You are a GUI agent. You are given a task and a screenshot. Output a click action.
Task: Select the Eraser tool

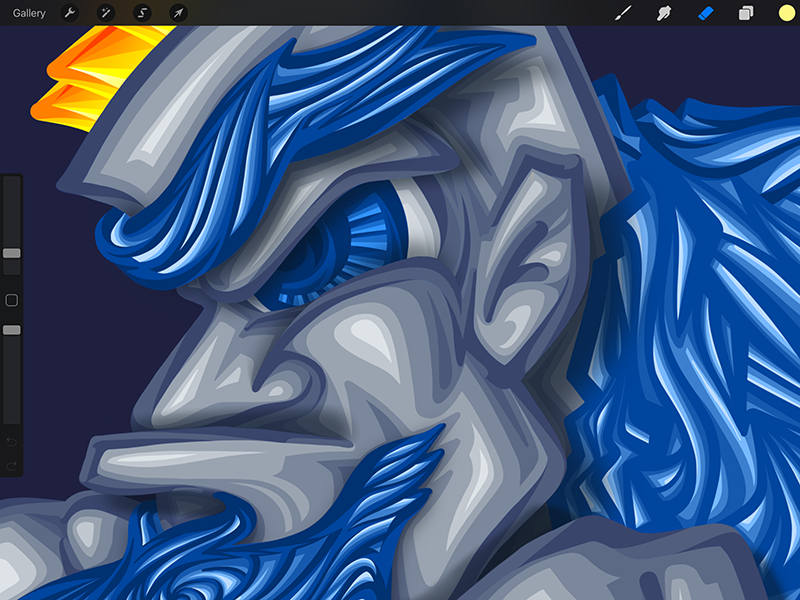click(x=705, y=13)
